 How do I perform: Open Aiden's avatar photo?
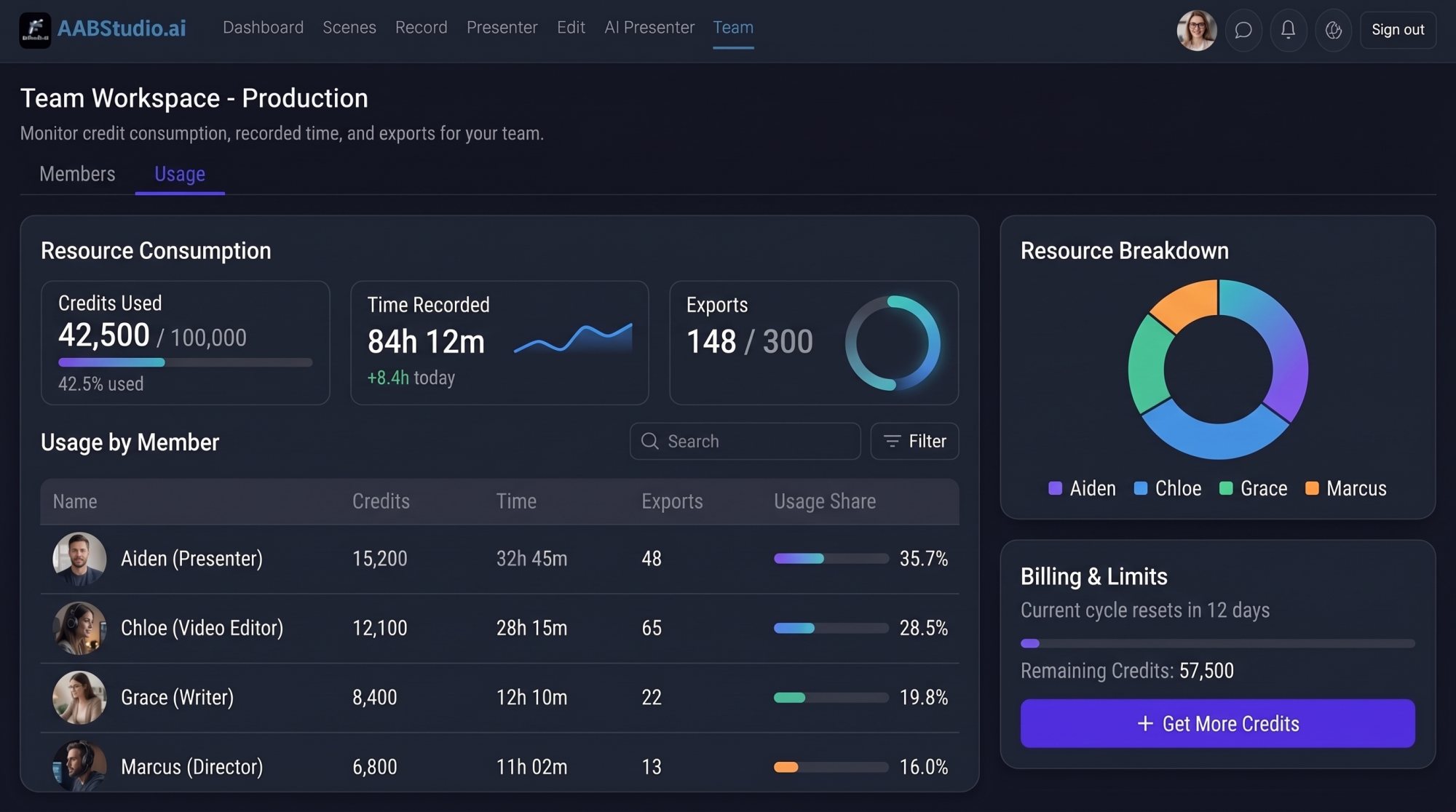(x=79, y=558)
